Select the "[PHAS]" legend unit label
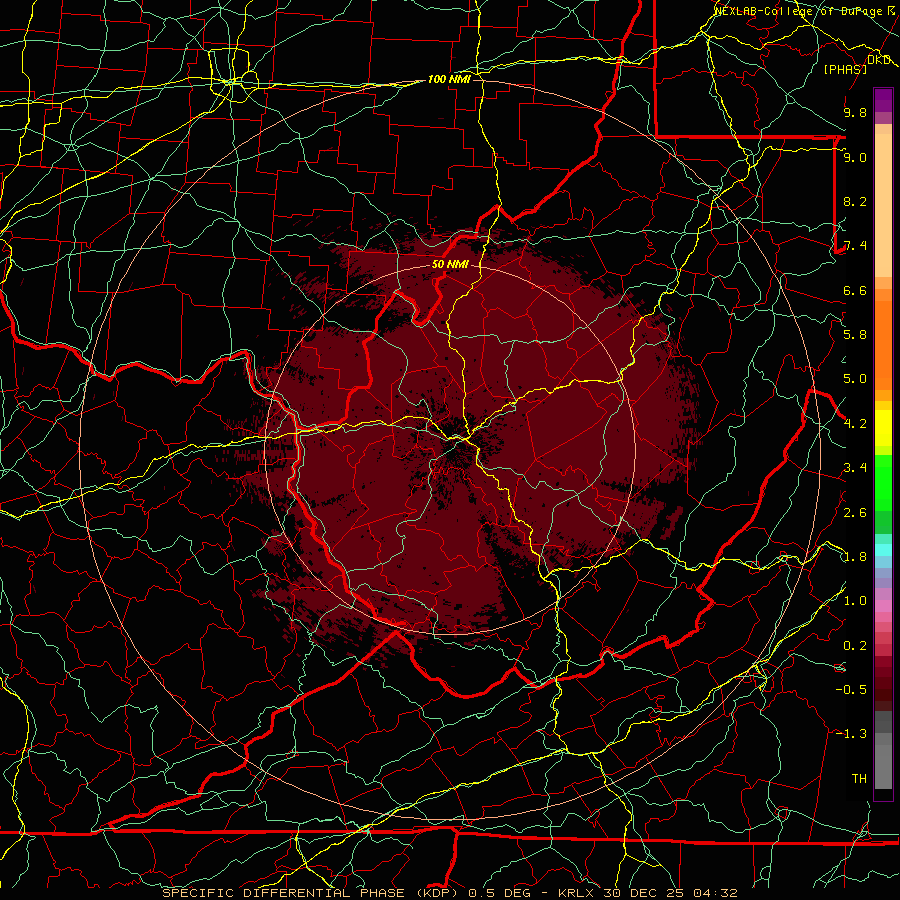This screenshot has width=900, height=900. pos(845,69)
